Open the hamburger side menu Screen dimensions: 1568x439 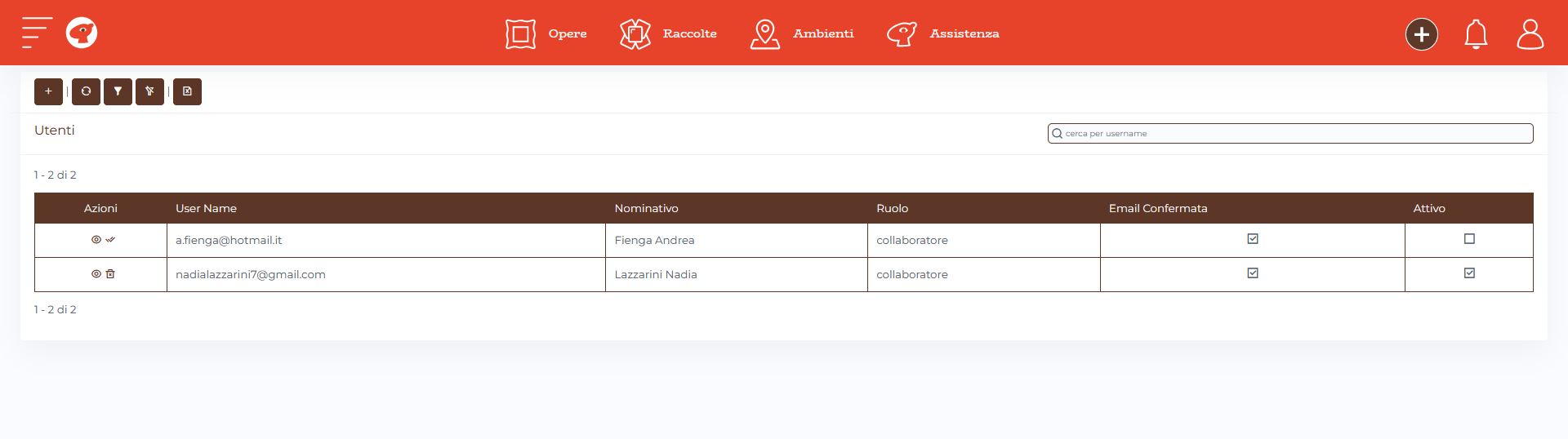37,33
